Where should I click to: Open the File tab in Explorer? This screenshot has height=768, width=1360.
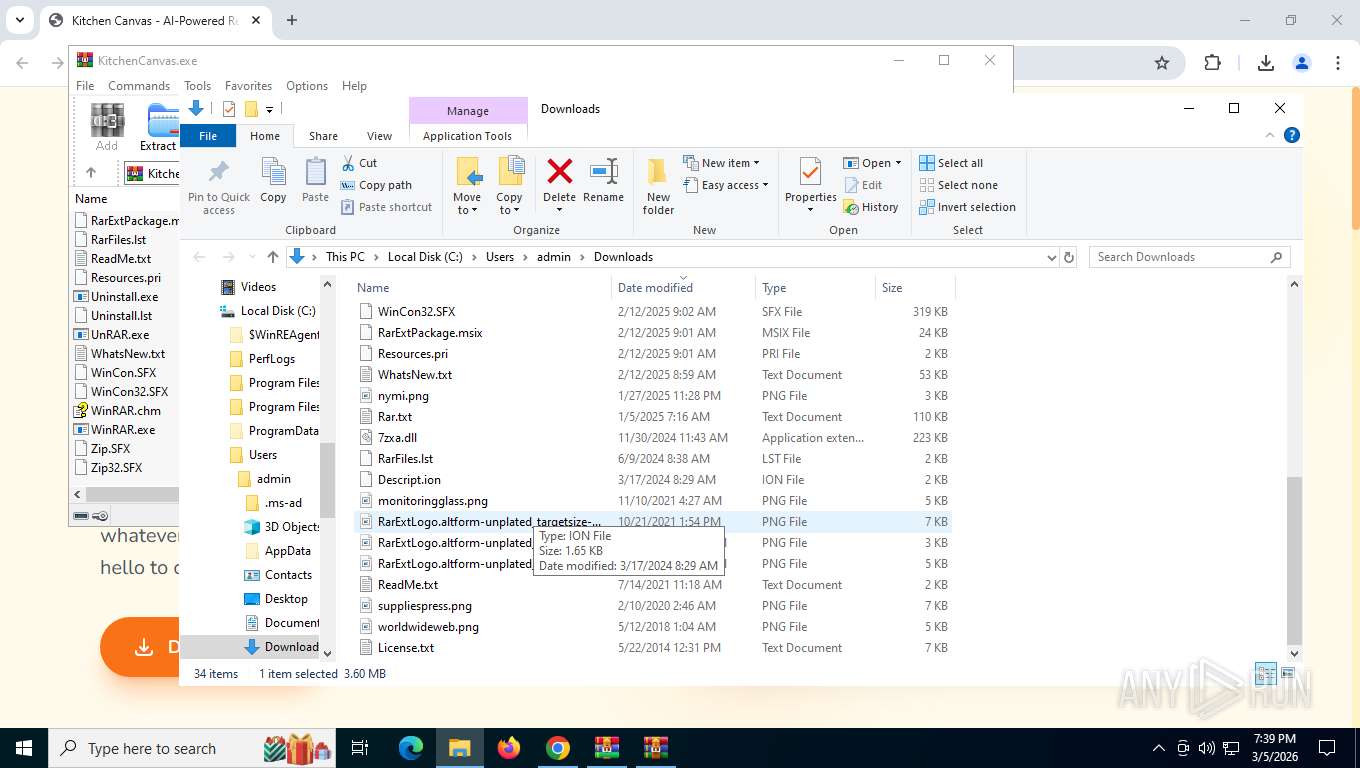click(x=208, y=136)
